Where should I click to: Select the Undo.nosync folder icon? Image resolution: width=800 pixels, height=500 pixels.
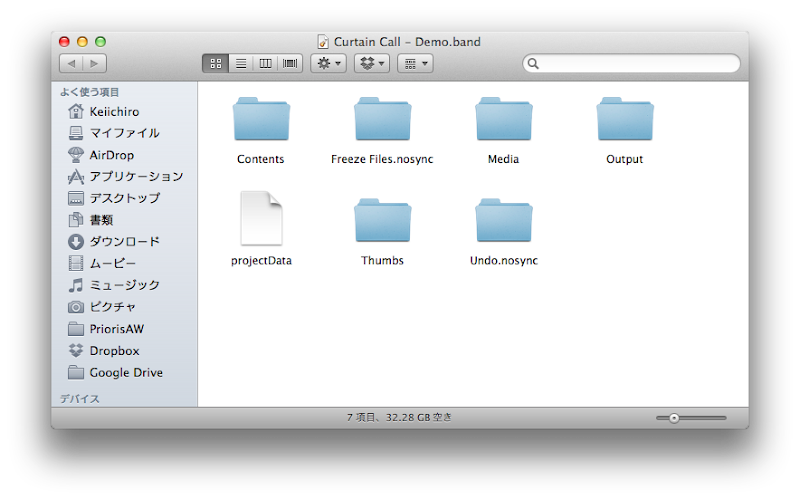click(x=504, y=220)
